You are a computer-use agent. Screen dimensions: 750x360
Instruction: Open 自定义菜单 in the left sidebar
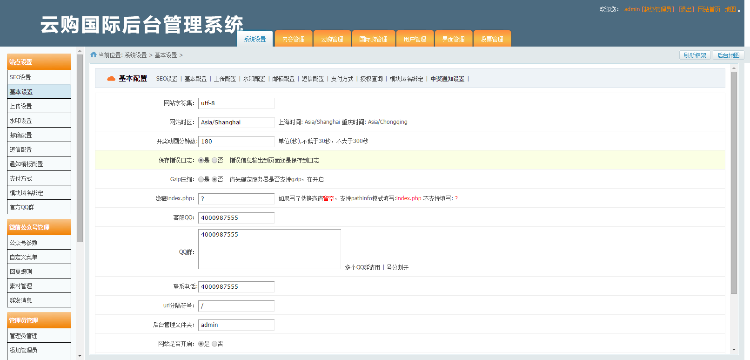point(39,257)
